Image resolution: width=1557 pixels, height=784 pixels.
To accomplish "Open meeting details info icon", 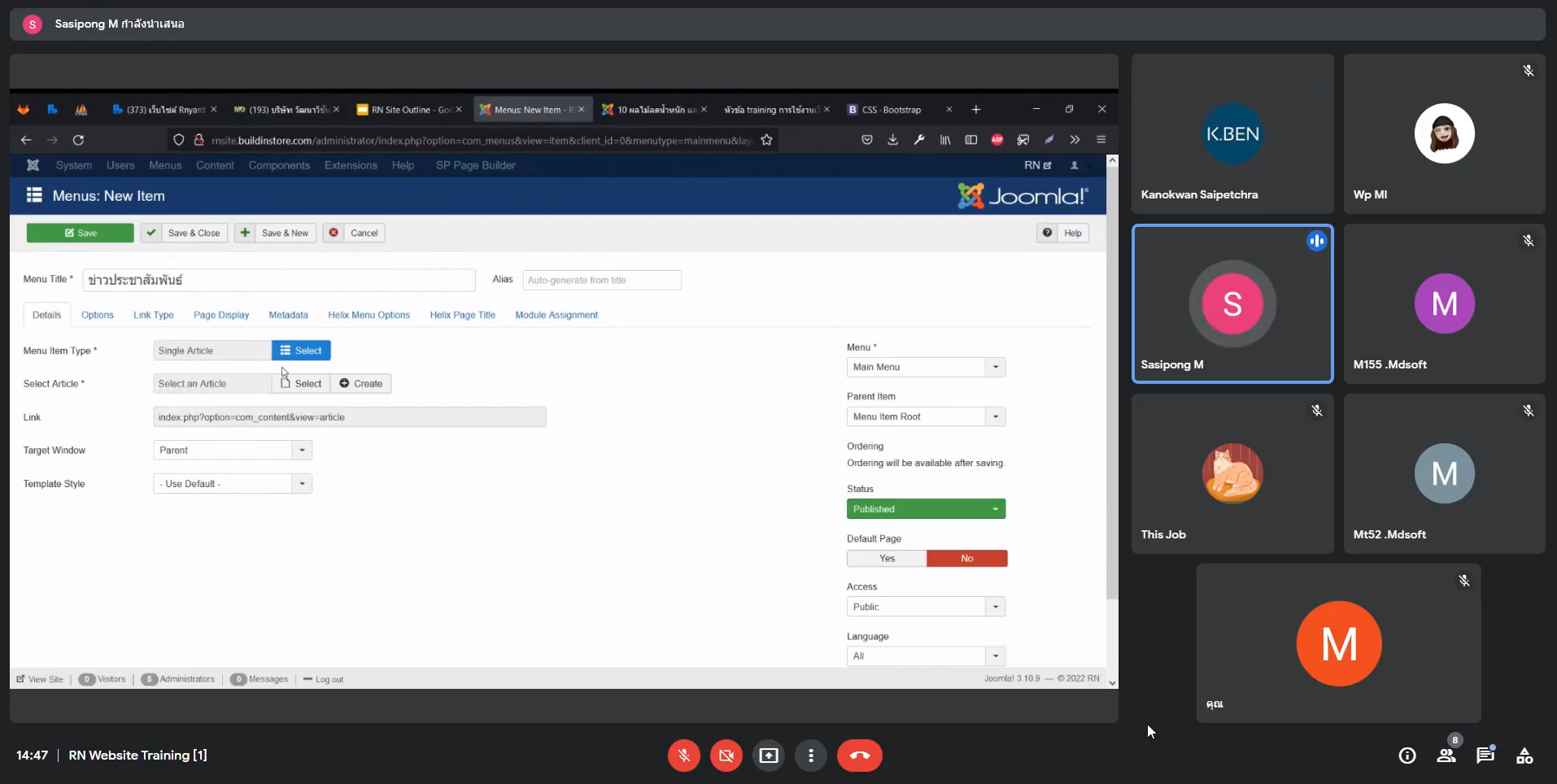I will pyautogui.click(x=1407, y=756).
